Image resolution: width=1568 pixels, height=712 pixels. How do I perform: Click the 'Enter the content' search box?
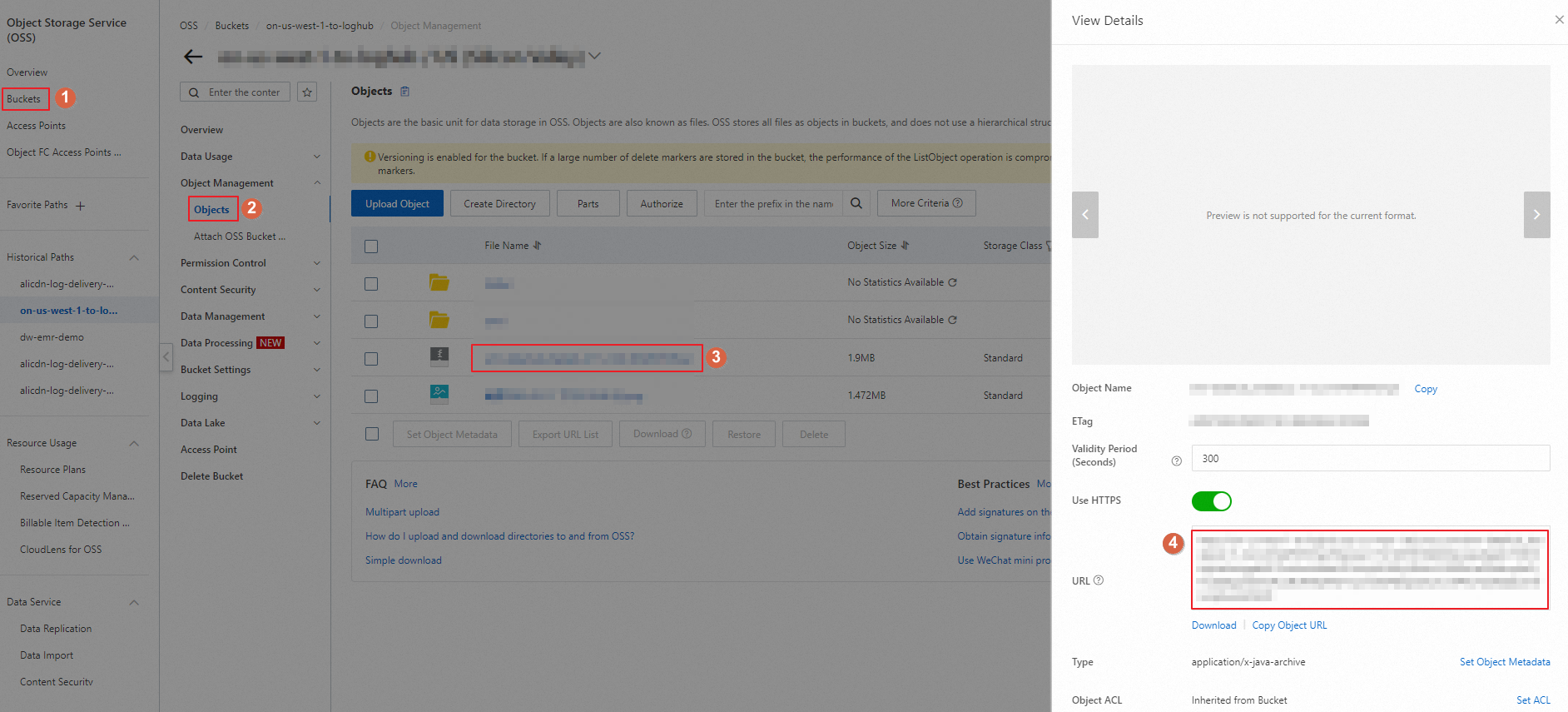tap(236, 92)
